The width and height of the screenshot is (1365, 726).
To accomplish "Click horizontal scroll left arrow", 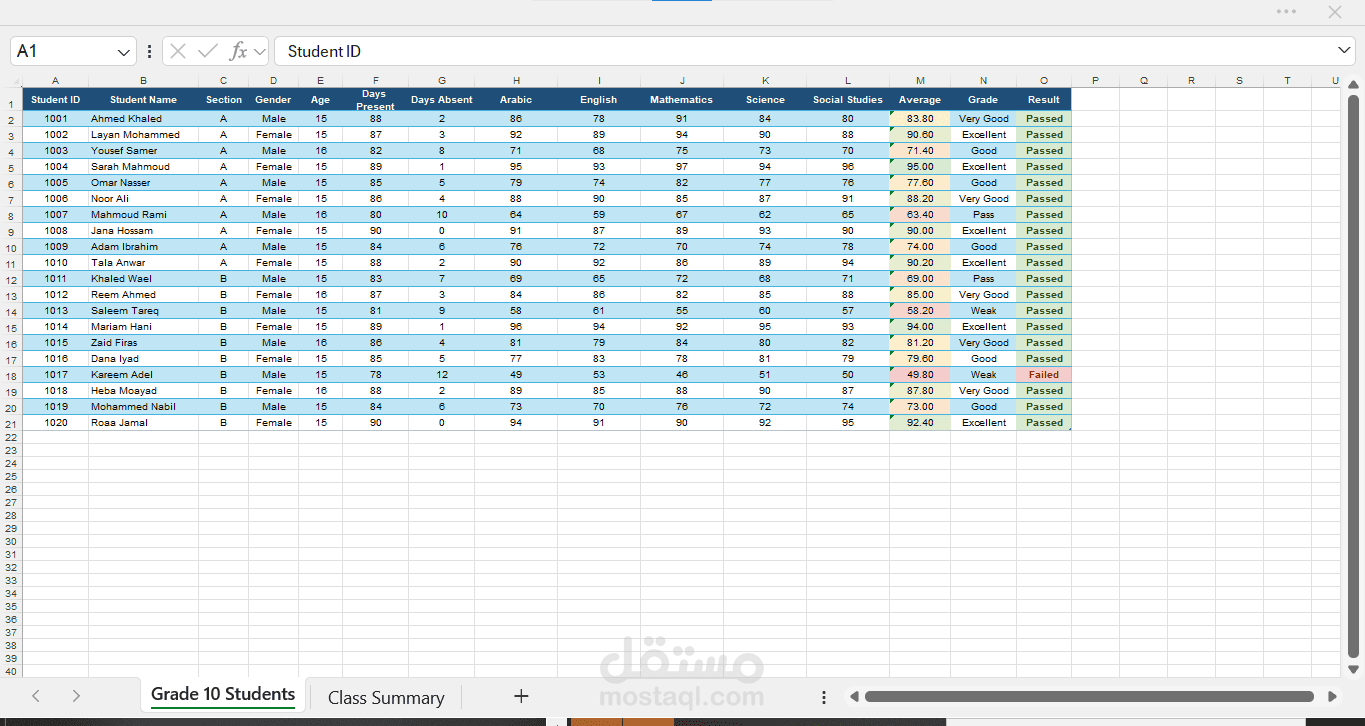I will (854, 697).
